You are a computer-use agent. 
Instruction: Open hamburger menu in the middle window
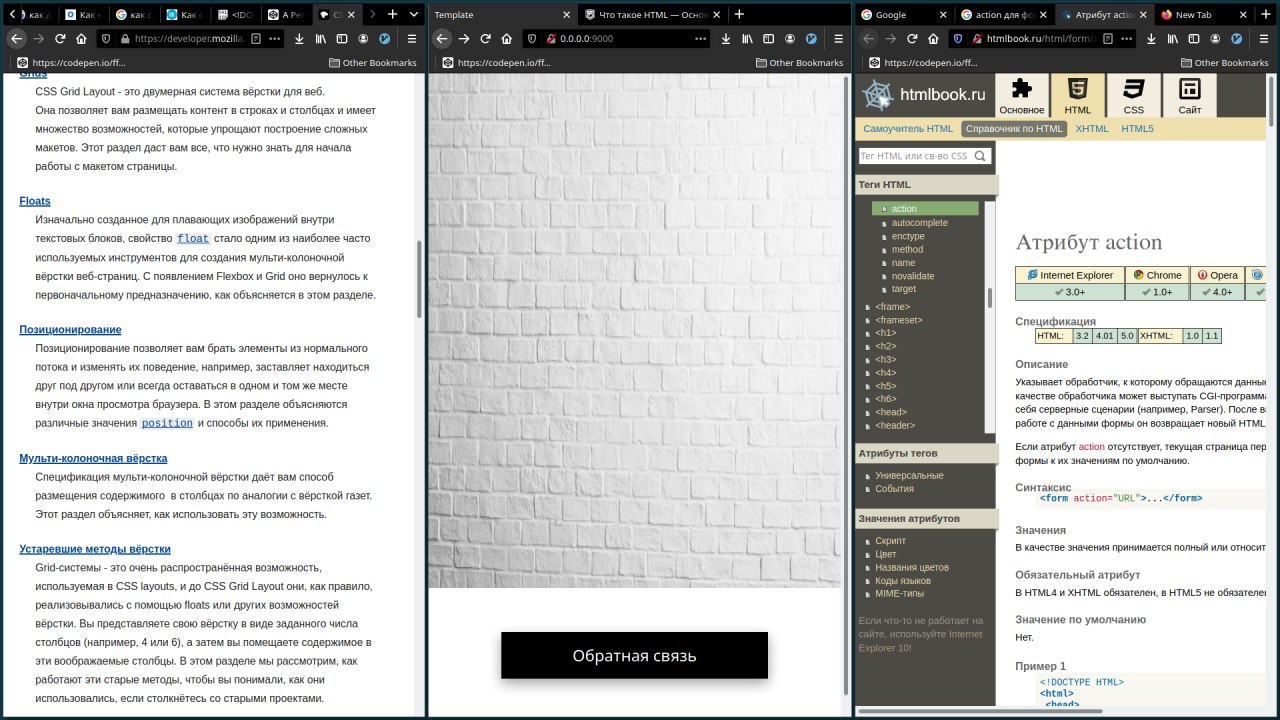pyautogui.click(x=838, y=38)
